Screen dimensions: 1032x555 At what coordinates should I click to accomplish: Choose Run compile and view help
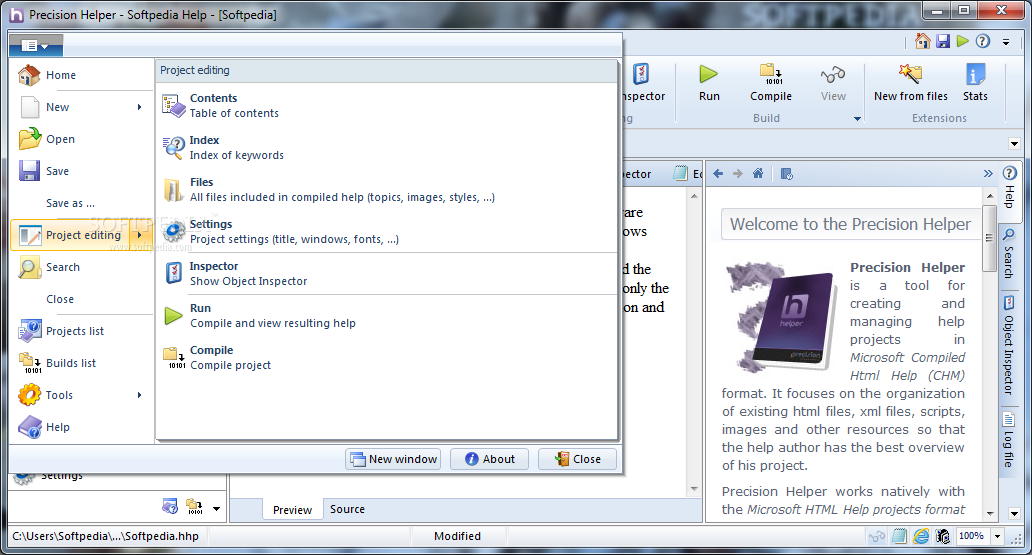(387, 316)
